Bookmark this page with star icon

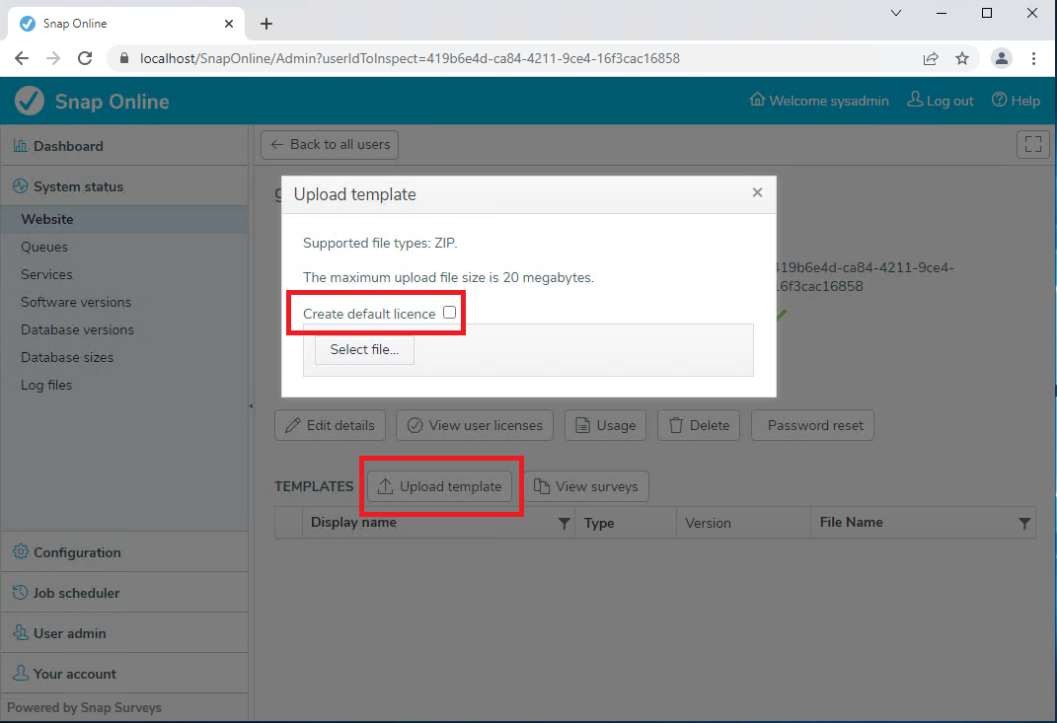[x=962, y=58]
